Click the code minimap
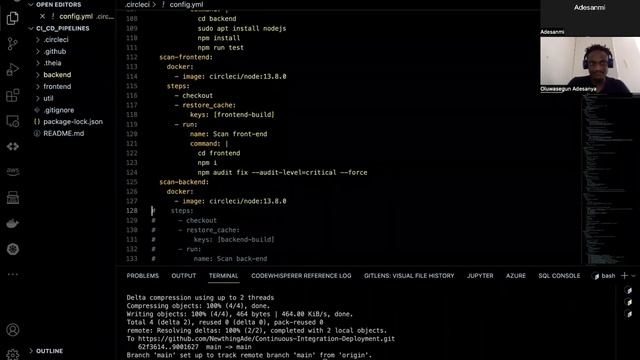This screenshot has height=360, width=640. pyautogui.click(x=608, y=180)
